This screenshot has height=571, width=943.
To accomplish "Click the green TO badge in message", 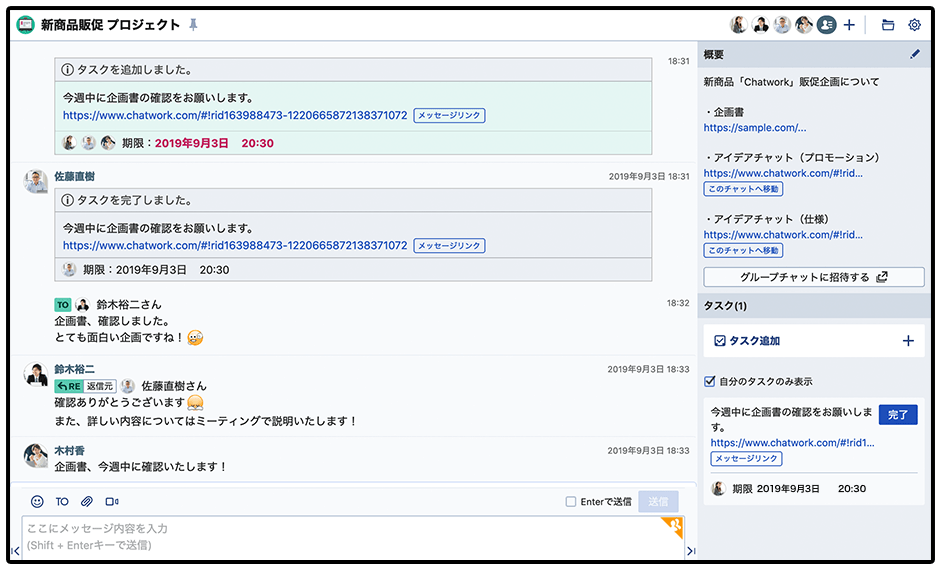I will coord(63,304).
